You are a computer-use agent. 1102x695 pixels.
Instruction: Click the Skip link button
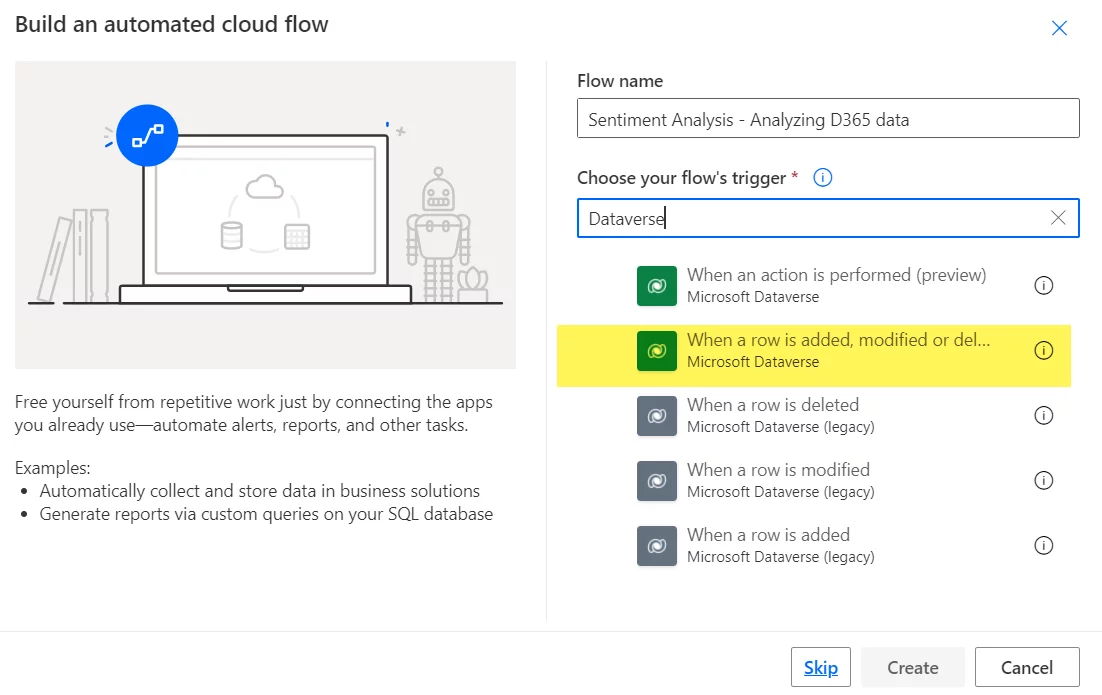[x=820, y=667]
